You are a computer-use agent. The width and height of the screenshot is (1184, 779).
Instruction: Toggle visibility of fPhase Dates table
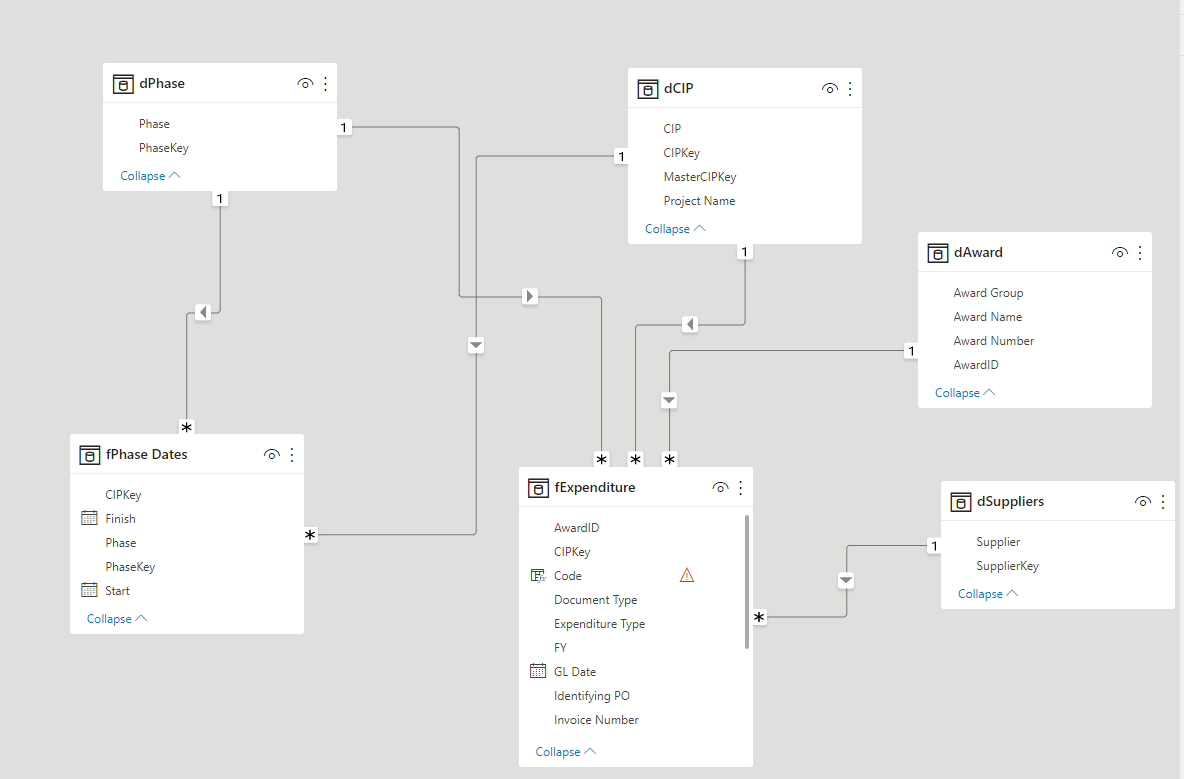coord(272,454)
